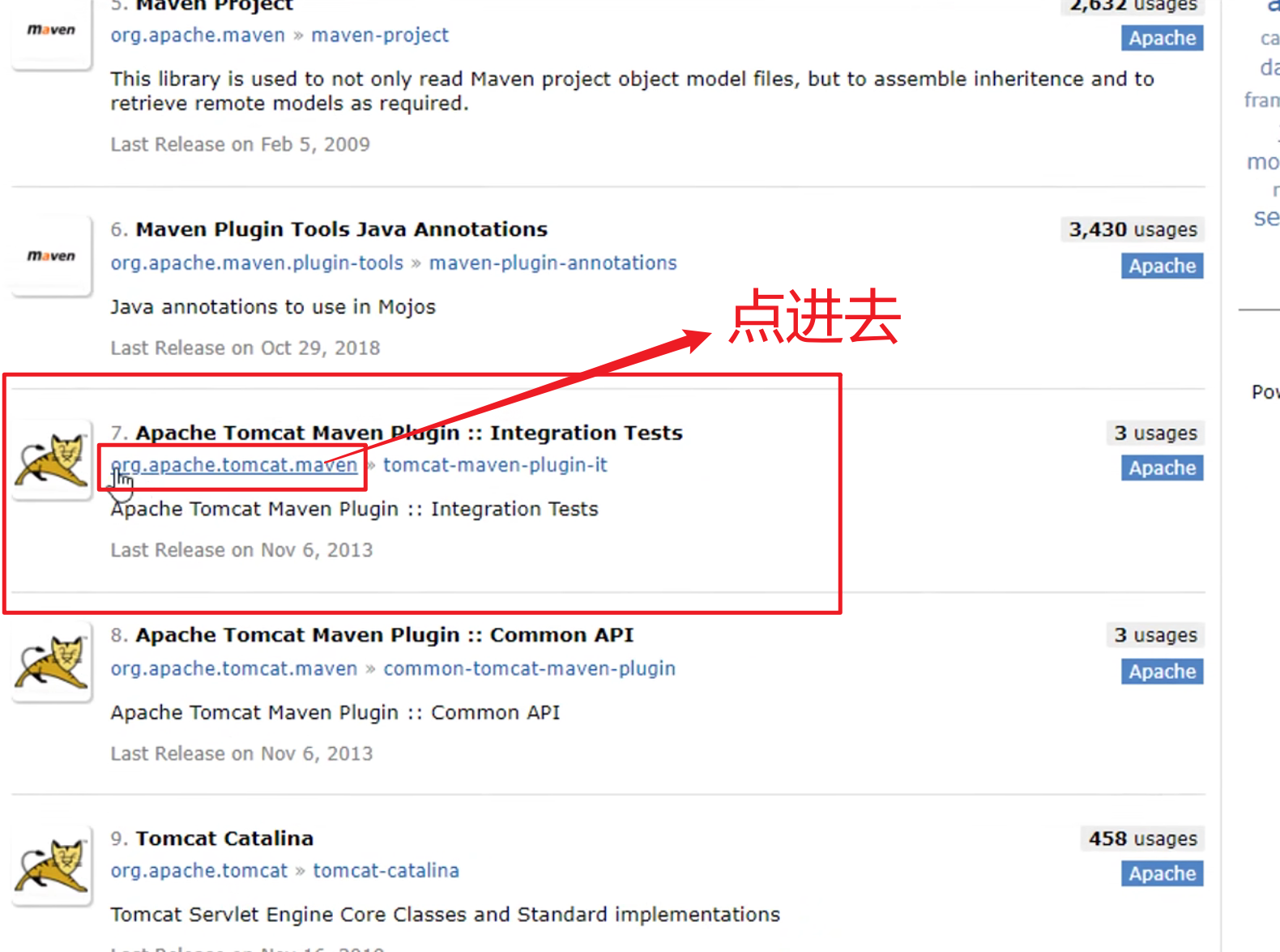
Task: Open org.apache.maven group link
Action: tap(198, 36)
